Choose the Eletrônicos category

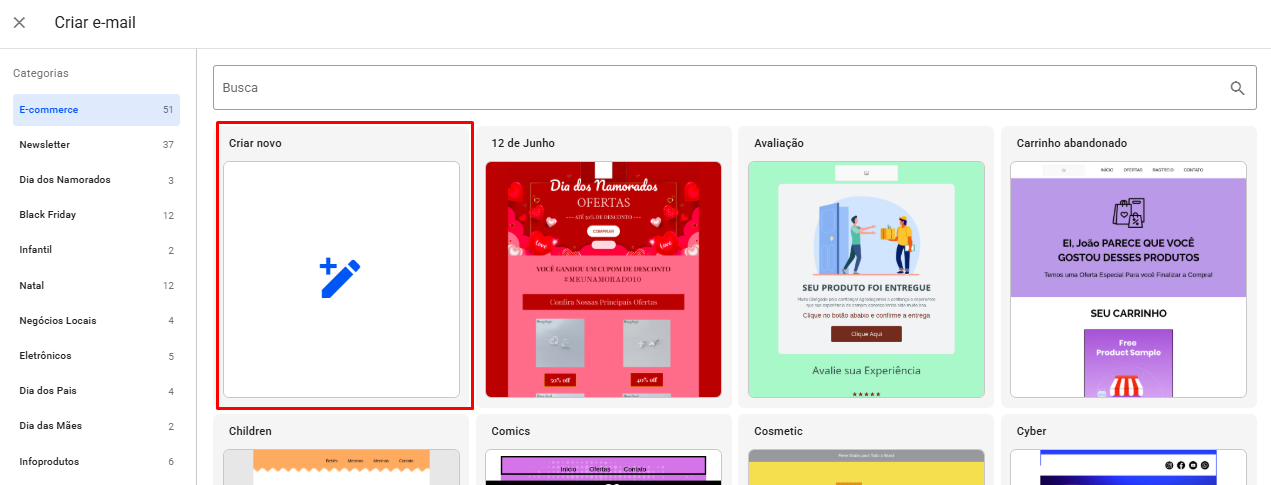(96, 356)
